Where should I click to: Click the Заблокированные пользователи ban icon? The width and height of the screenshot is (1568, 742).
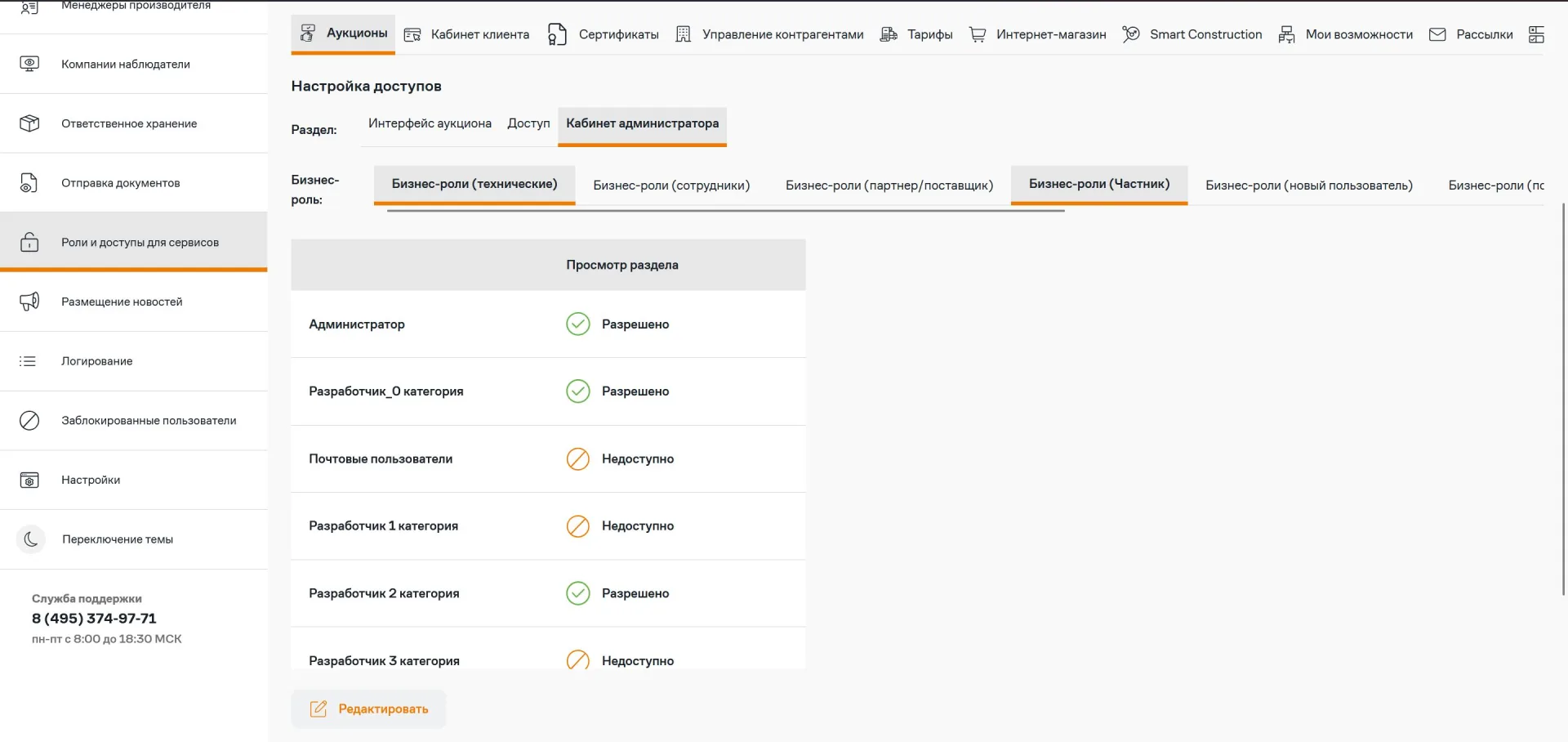tap(29, 420)
